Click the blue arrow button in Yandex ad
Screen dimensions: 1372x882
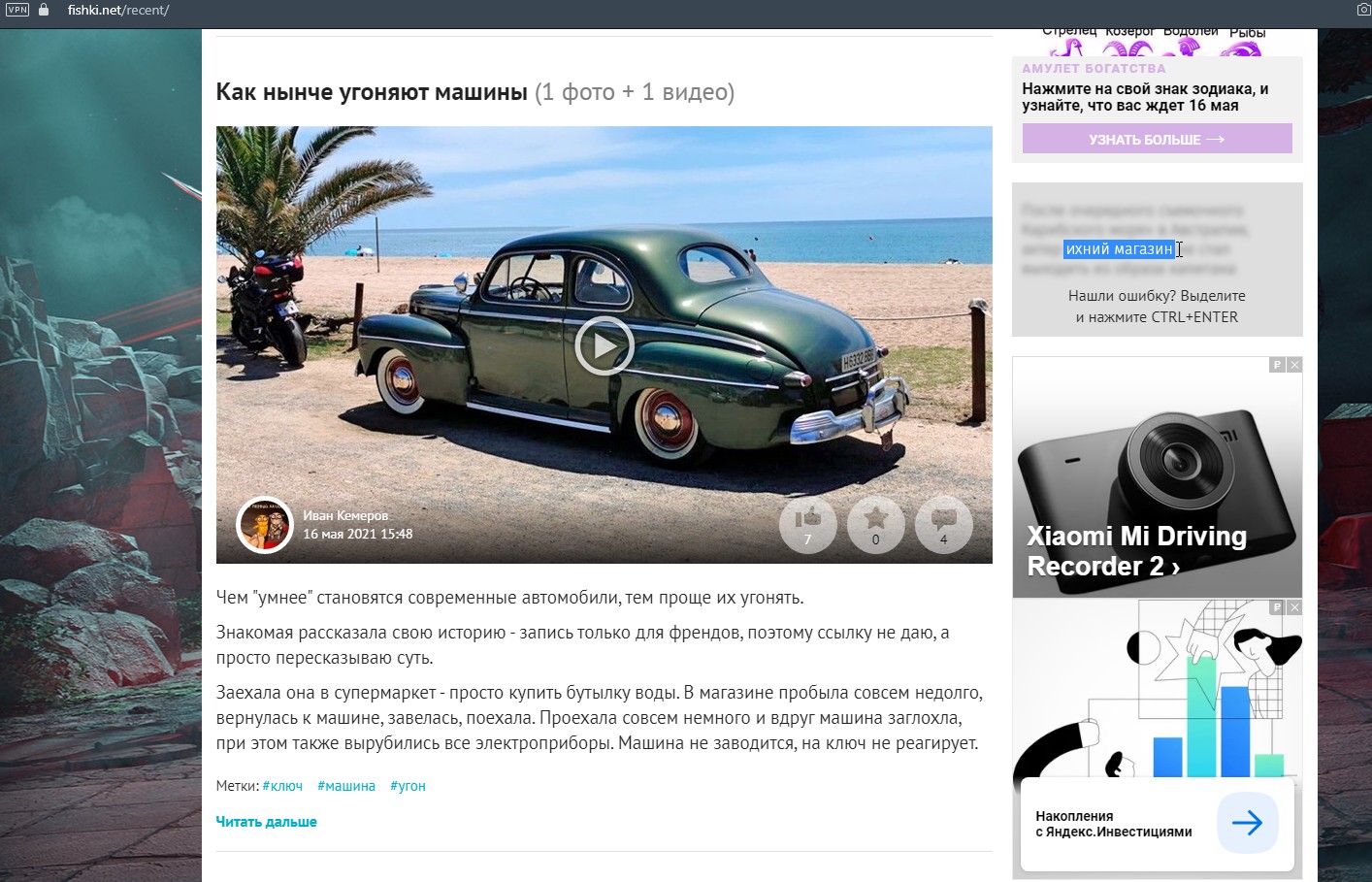pyautogui.click(x=1247, y=823)
